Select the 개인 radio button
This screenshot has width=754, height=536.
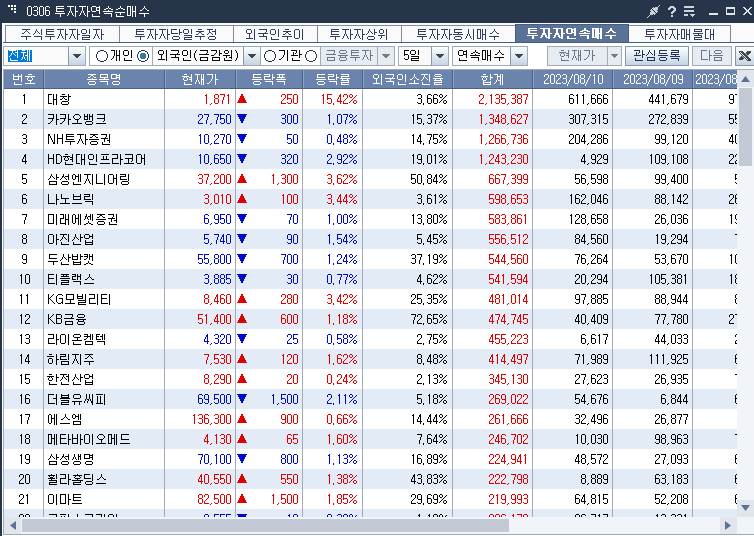(101, 56)
